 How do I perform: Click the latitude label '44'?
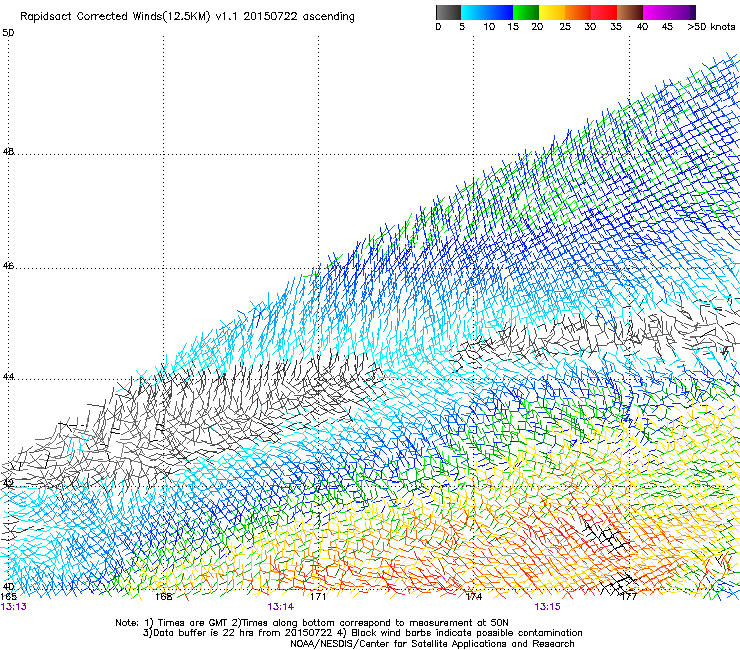pyautogui.click(x=8, y=377)
